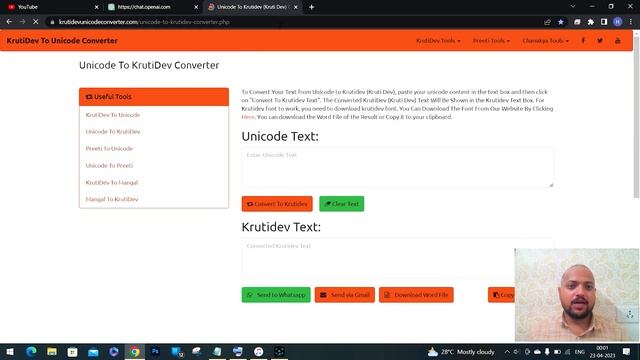
Task: Expand the KrutiDev Tools dropdown
Action: (438, 40)
